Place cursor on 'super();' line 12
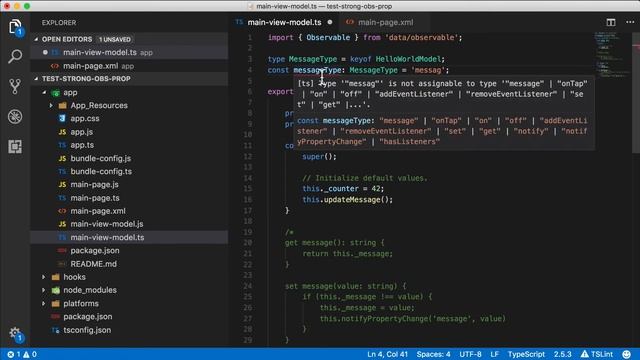The image size is (640, 360). point(319,157)
